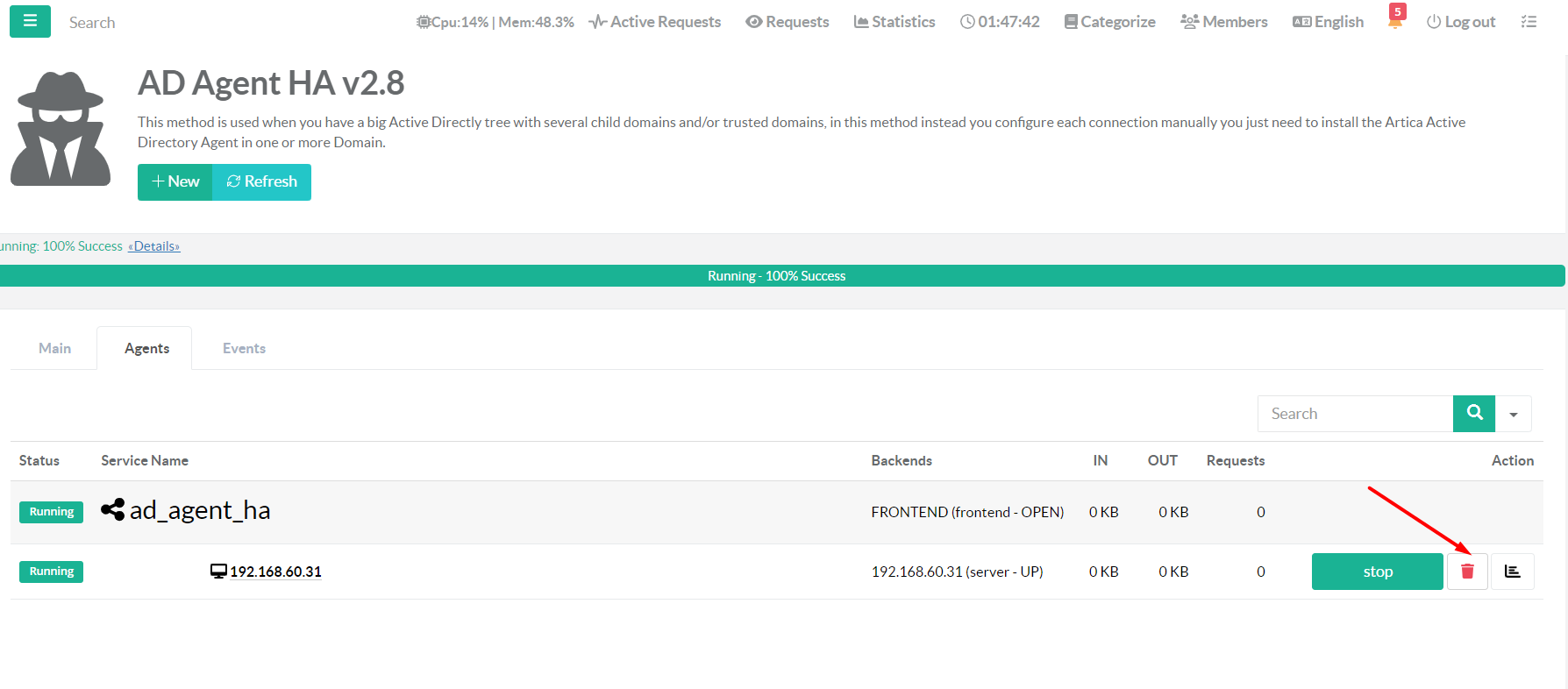Expand the search options dropdown caret
The height and width of the screenshot is (689, 1568).
(1514, 414)
